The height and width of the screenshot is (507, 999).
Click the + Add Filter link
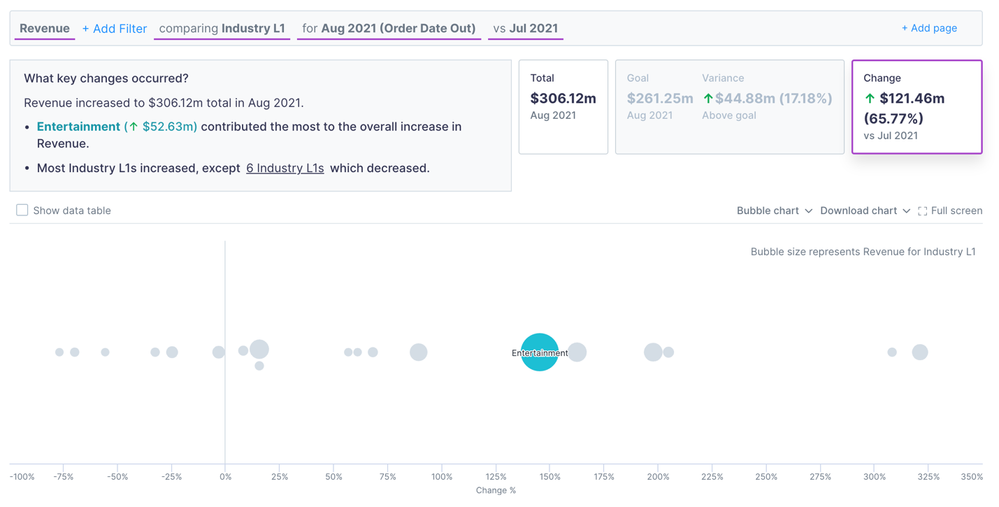click(x=114, y=29)
